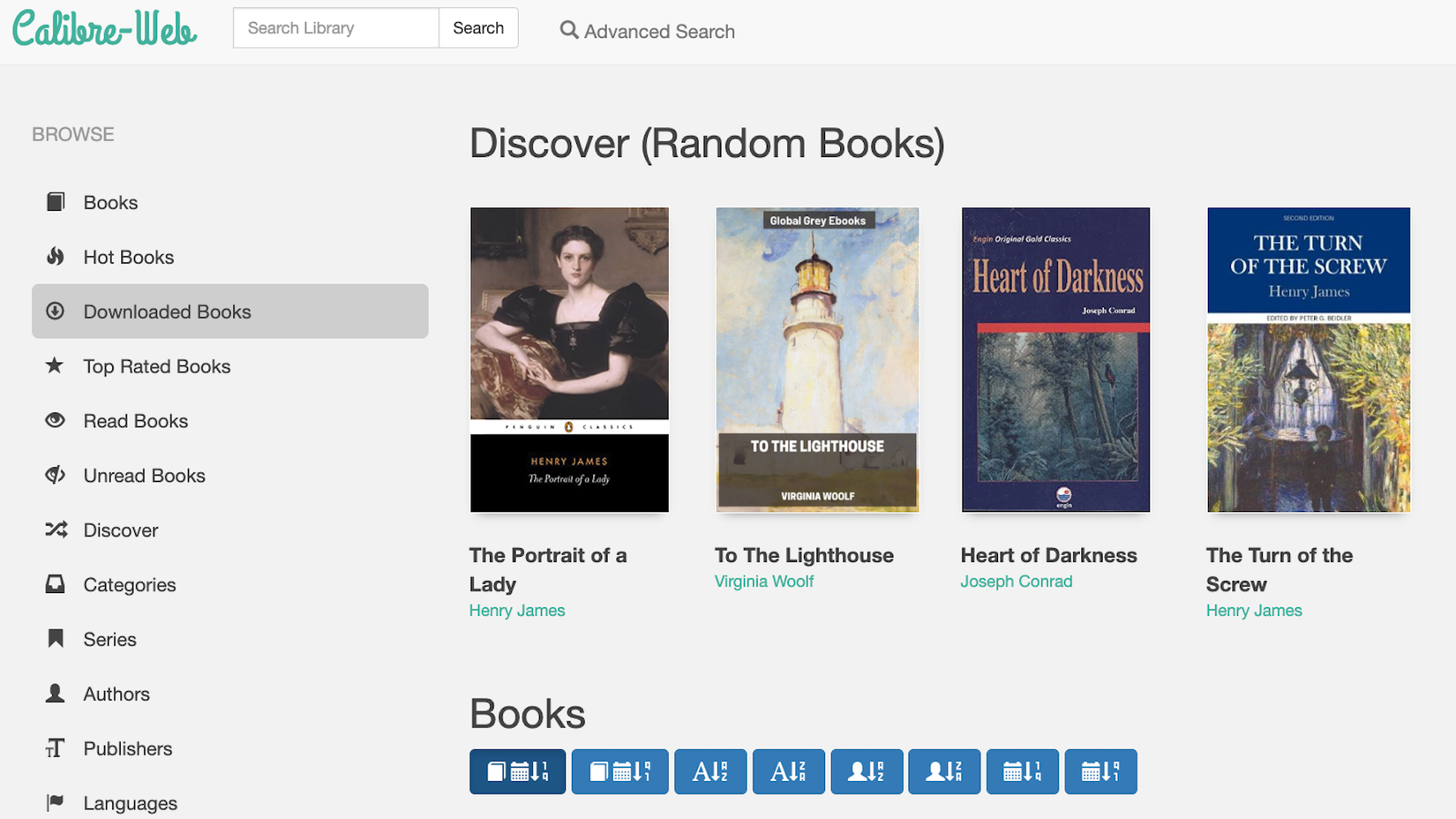Viewport: 1456px width, 819px height.
Task: Click the Search button
Action: click(x=478, y=28)
